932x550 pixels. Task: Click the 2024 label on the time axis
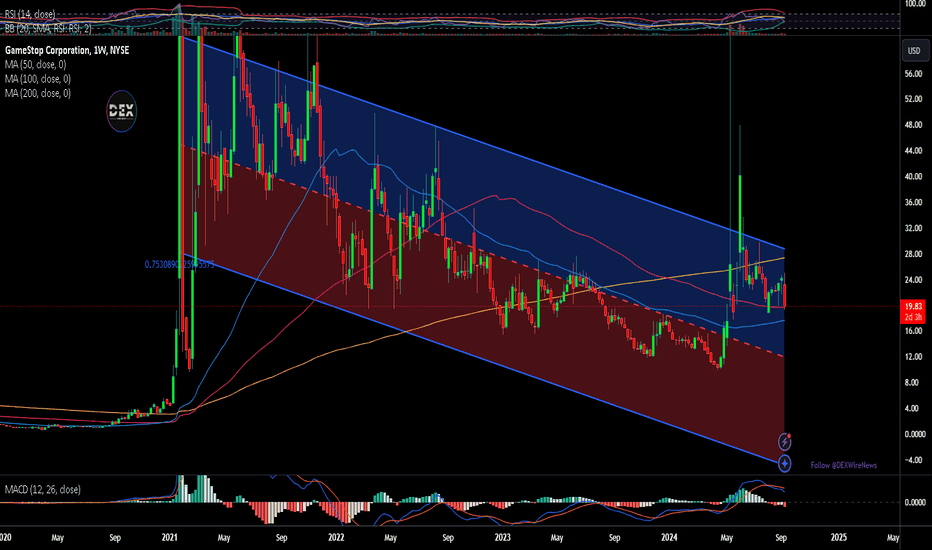tap(669, 538)
